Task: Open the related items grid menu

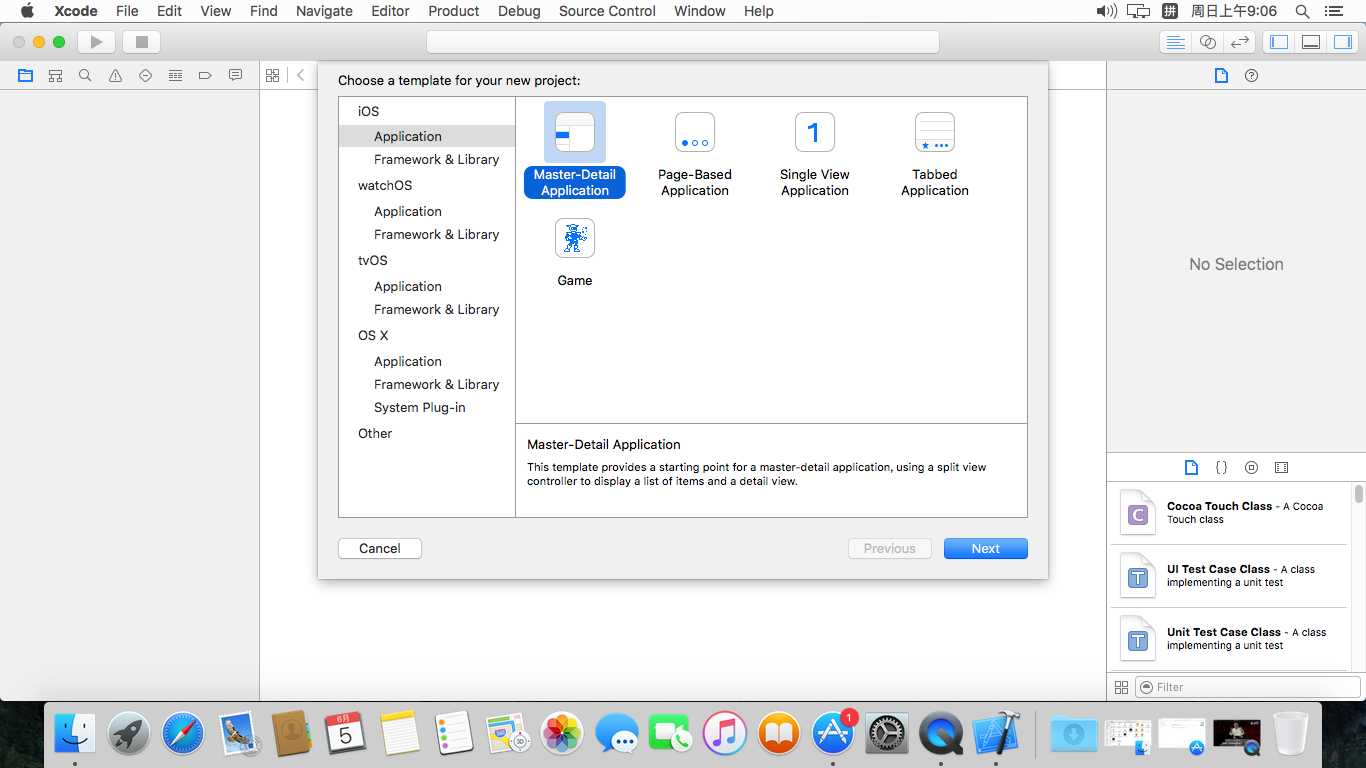Action: pyautogui.click(x=272, y=75)
